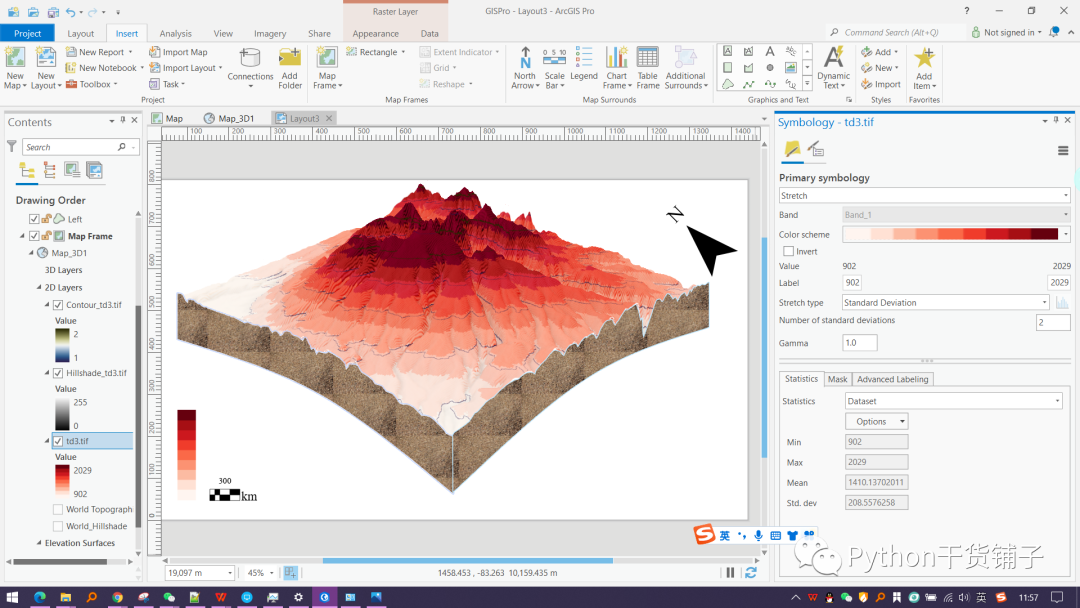This screenshot has height=608, width=1080.
Task: Click the Dynamic Text tool
Action: tap(833, 67)
